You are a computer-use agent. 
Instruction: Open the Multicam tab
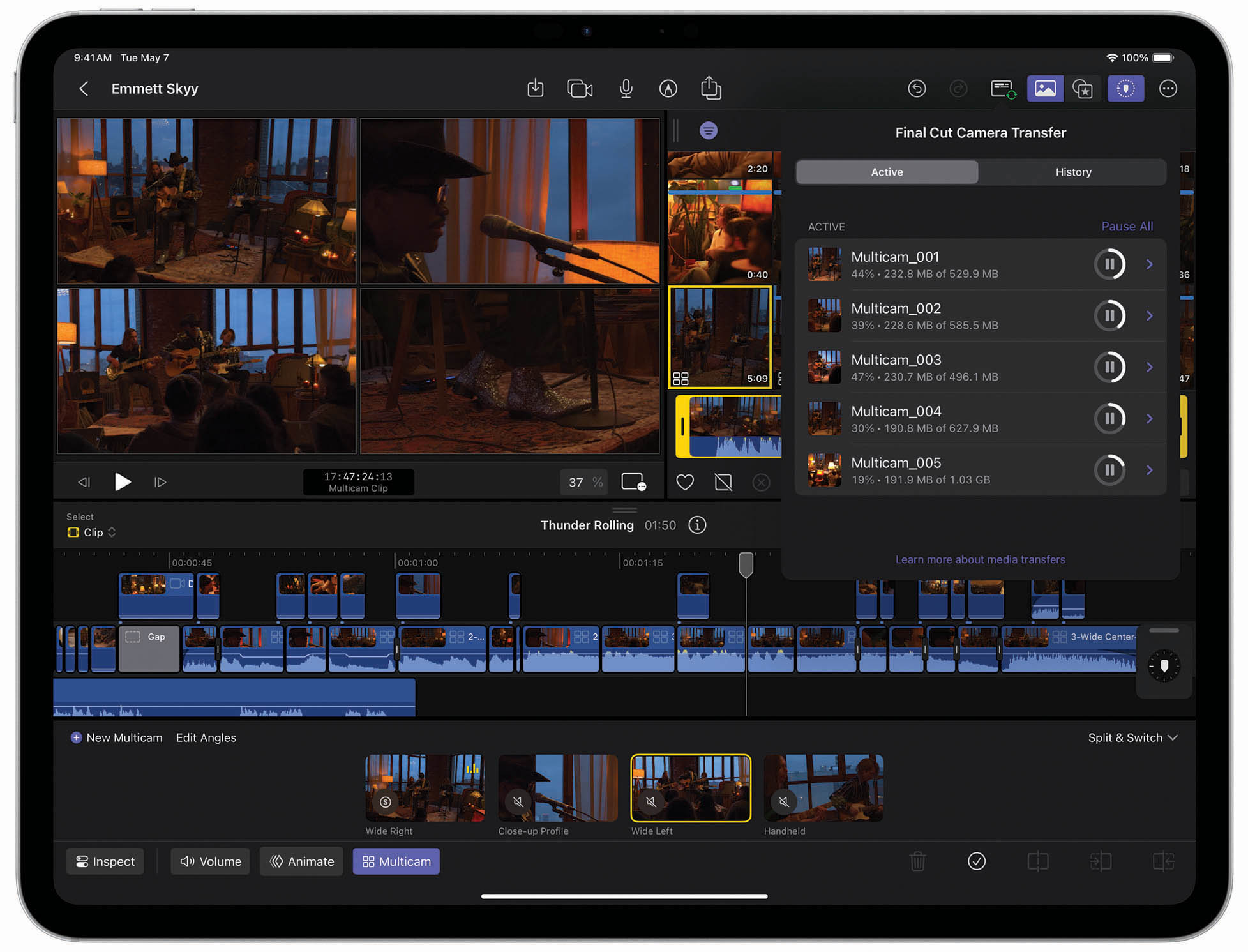(396, 861)
